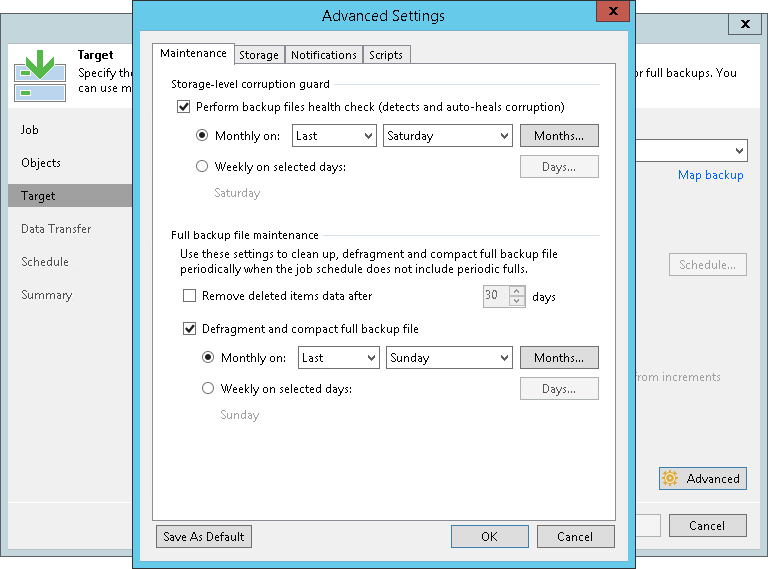Decrease the deleted items days value

click(517, 301)
